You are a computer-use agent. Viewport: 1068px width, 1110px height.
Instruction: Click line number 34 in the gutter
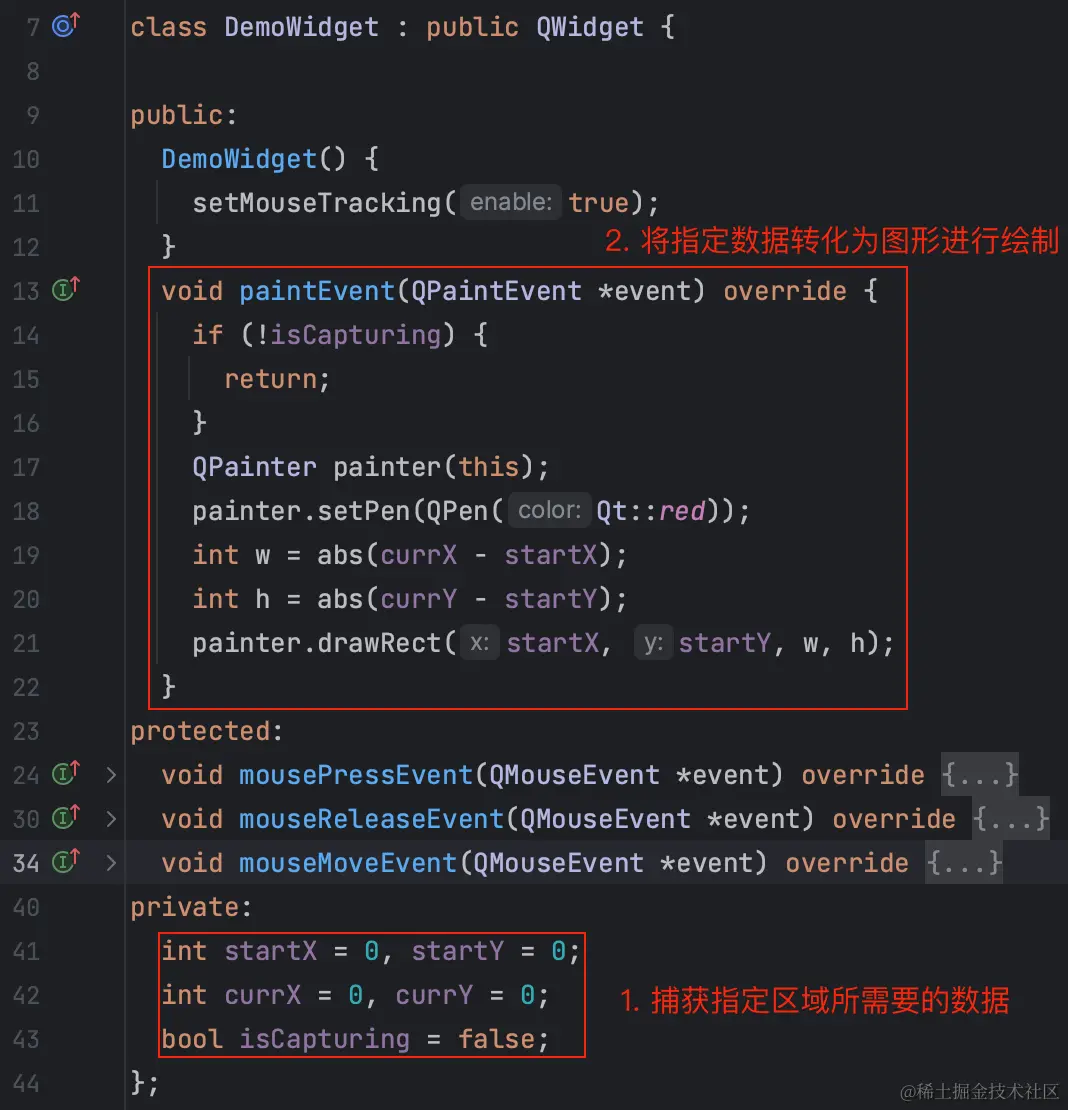pos(26,863)
